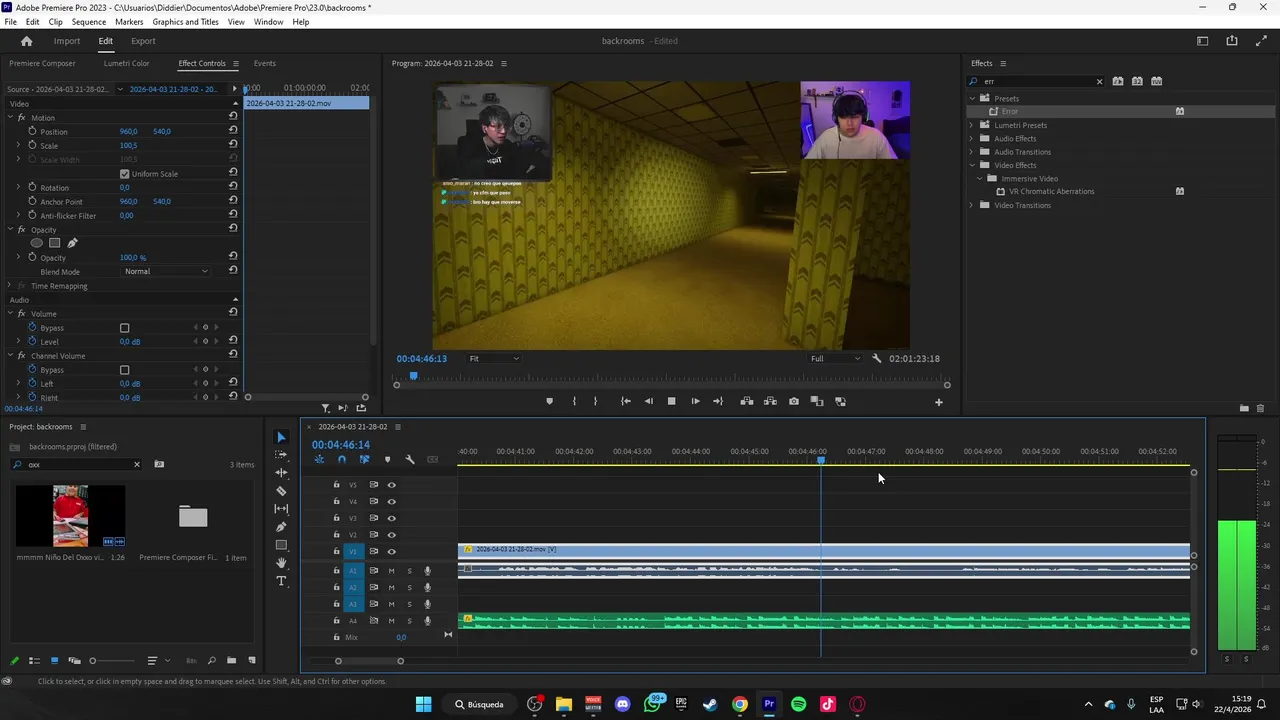Add marker in the program monitor
1280x720 pixels.
(x=549, y=401)
